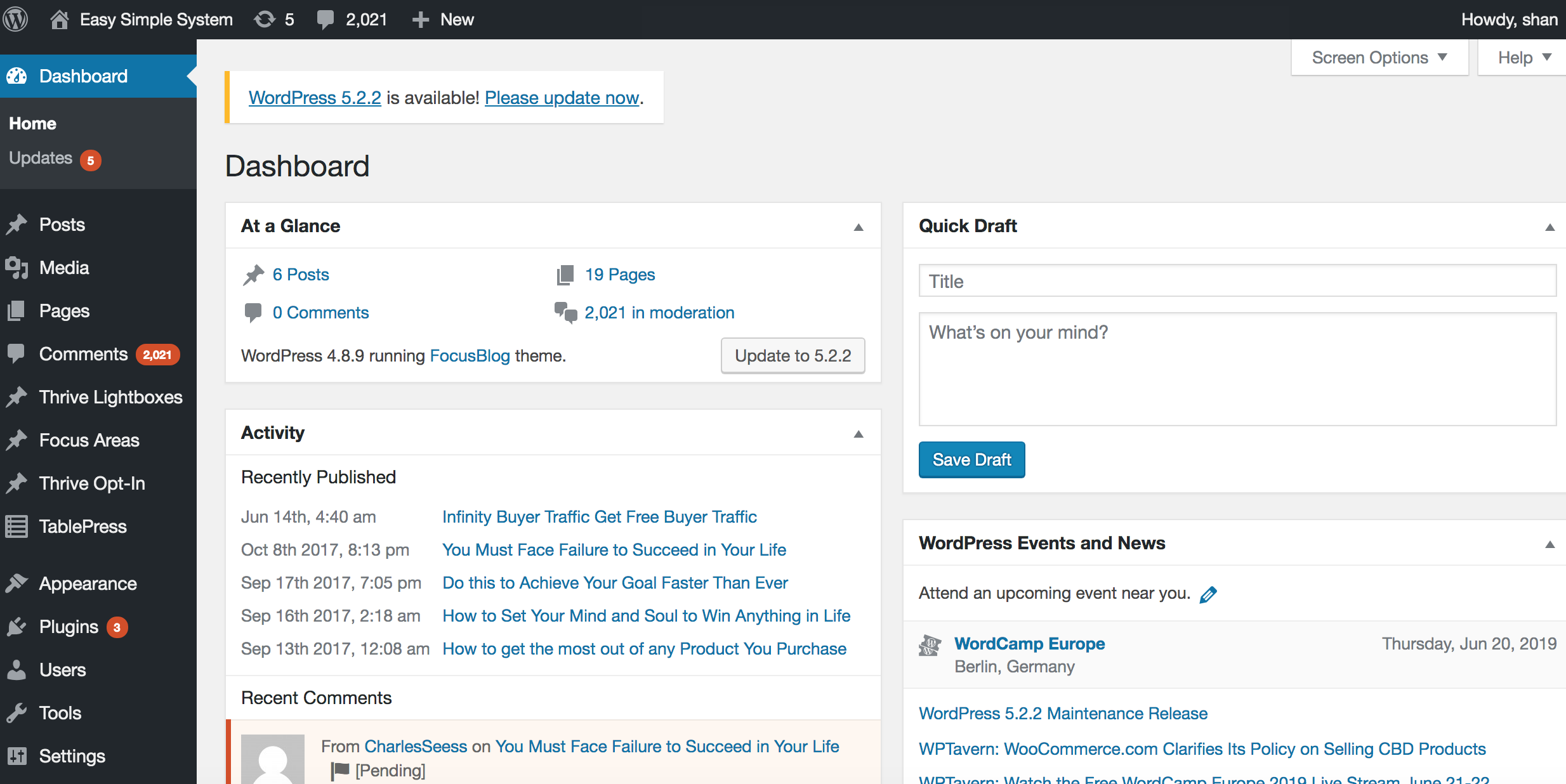This screenshot has height=784, width=1566.
Task: Go to the Updates submenu item
Action: 41,159
